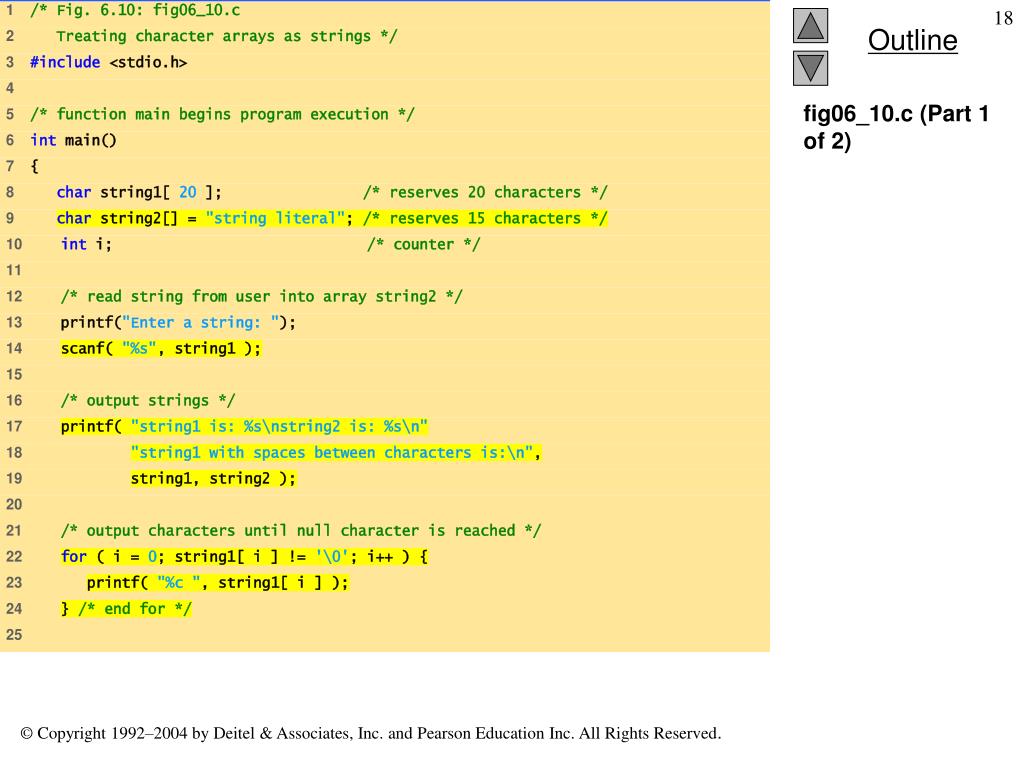Viewport: 1024px width, 768px height.
Task: Click the '/* counter */' comment
Action: click(x=423, y=244)
